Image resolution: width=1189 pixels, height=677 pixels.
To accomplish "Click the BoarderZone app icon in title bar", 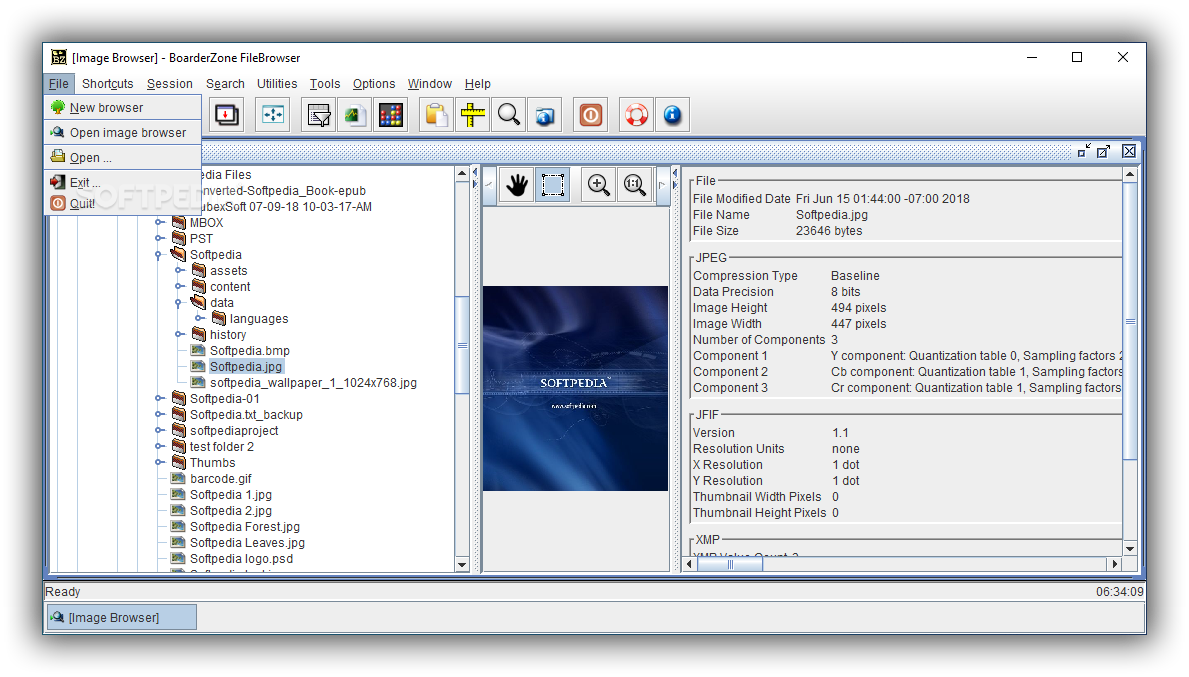I will 58,57.
